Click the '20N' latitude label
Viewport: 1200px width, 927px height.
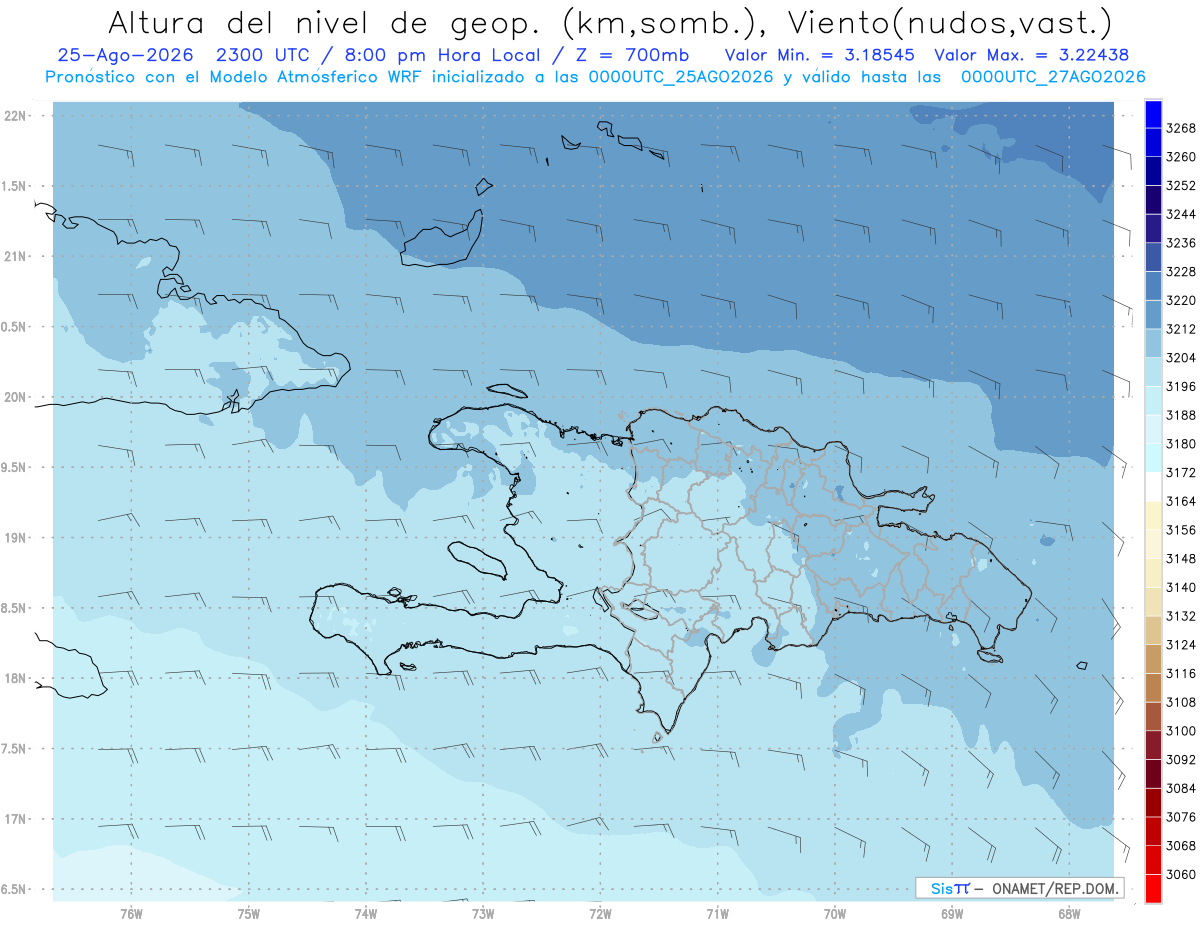tap(16, 398)
